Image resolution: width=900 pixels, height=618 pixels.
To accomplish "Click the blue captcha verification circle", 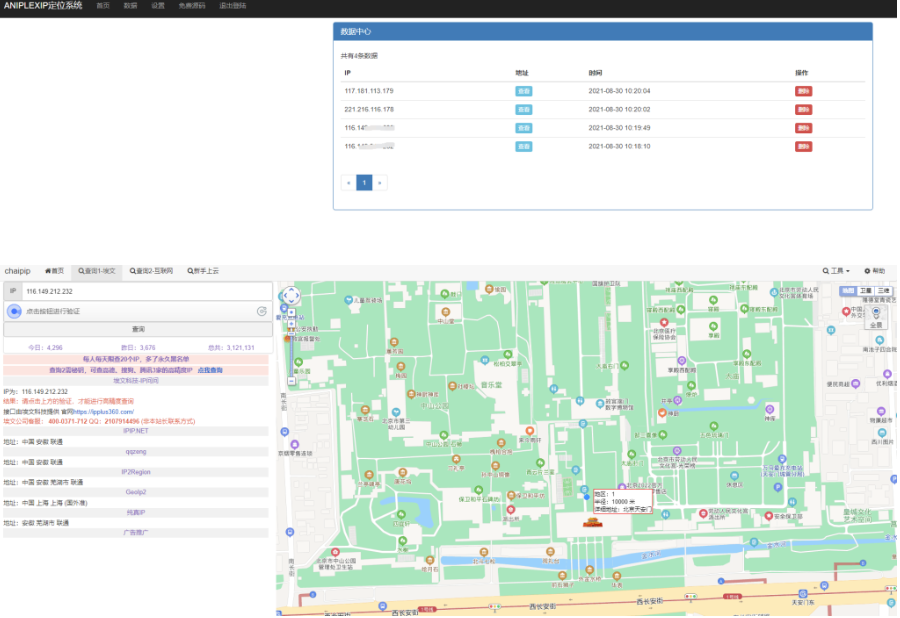I will (15, 311).
